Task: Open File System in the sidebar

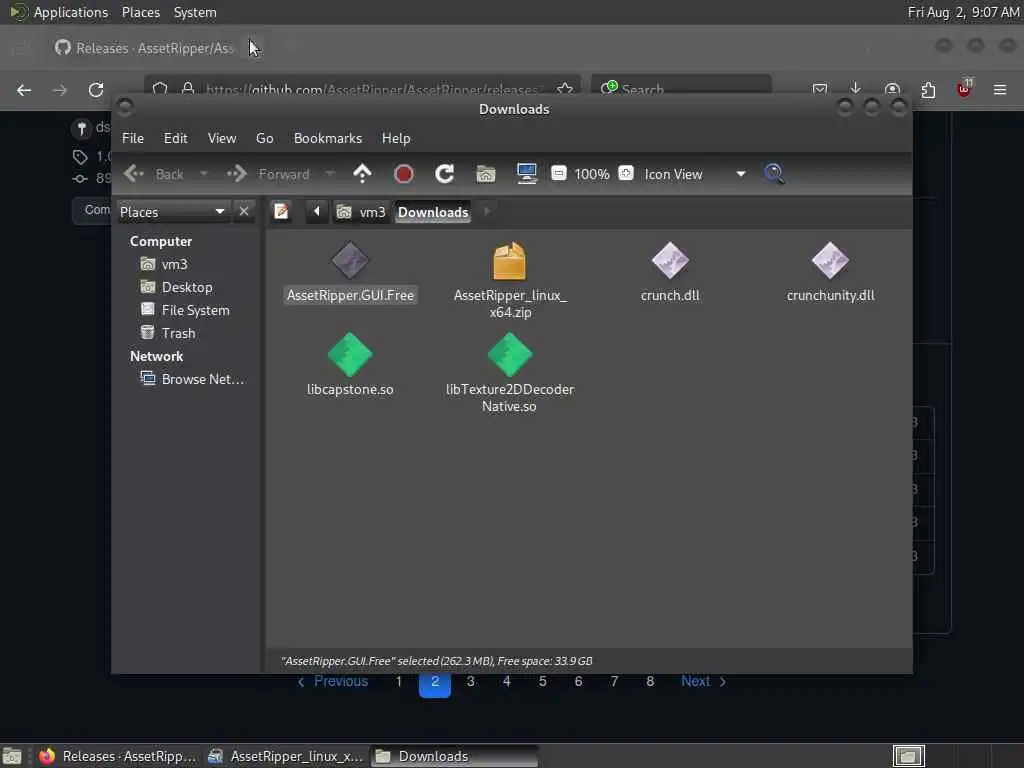Action: (185, 310)
